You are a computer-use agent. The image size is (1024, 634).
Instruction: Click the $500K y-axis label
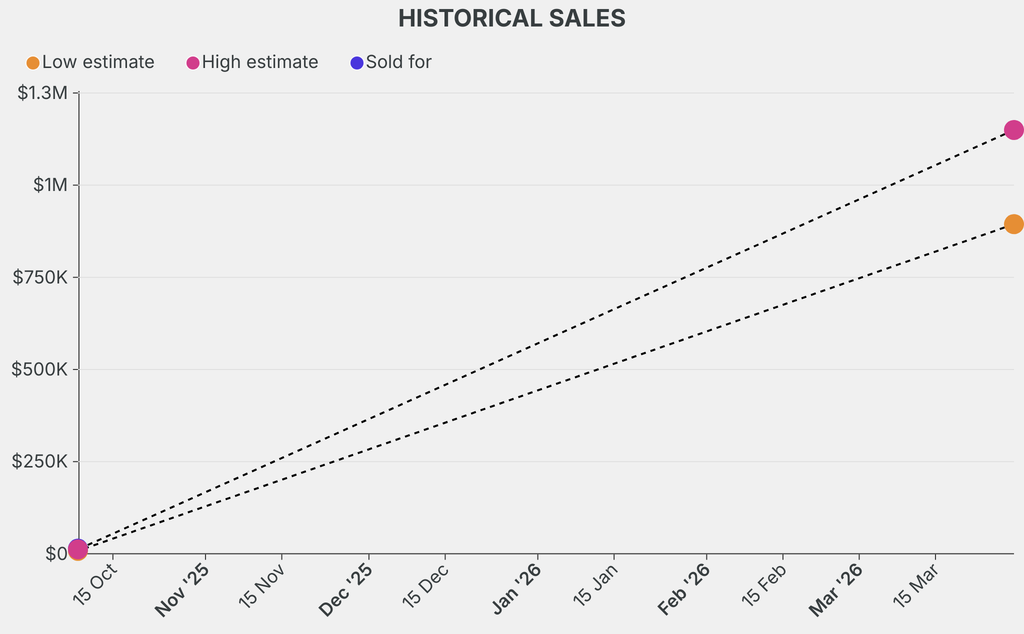(x=40, y=369)
